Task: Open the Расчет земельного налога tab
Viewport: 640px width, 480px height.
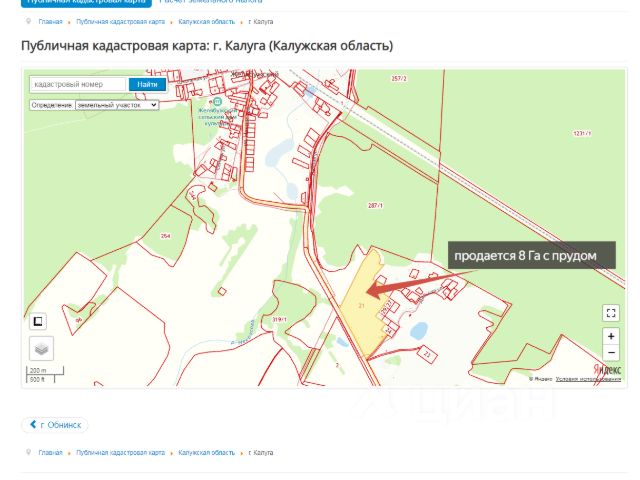Action: coord(211,2)
